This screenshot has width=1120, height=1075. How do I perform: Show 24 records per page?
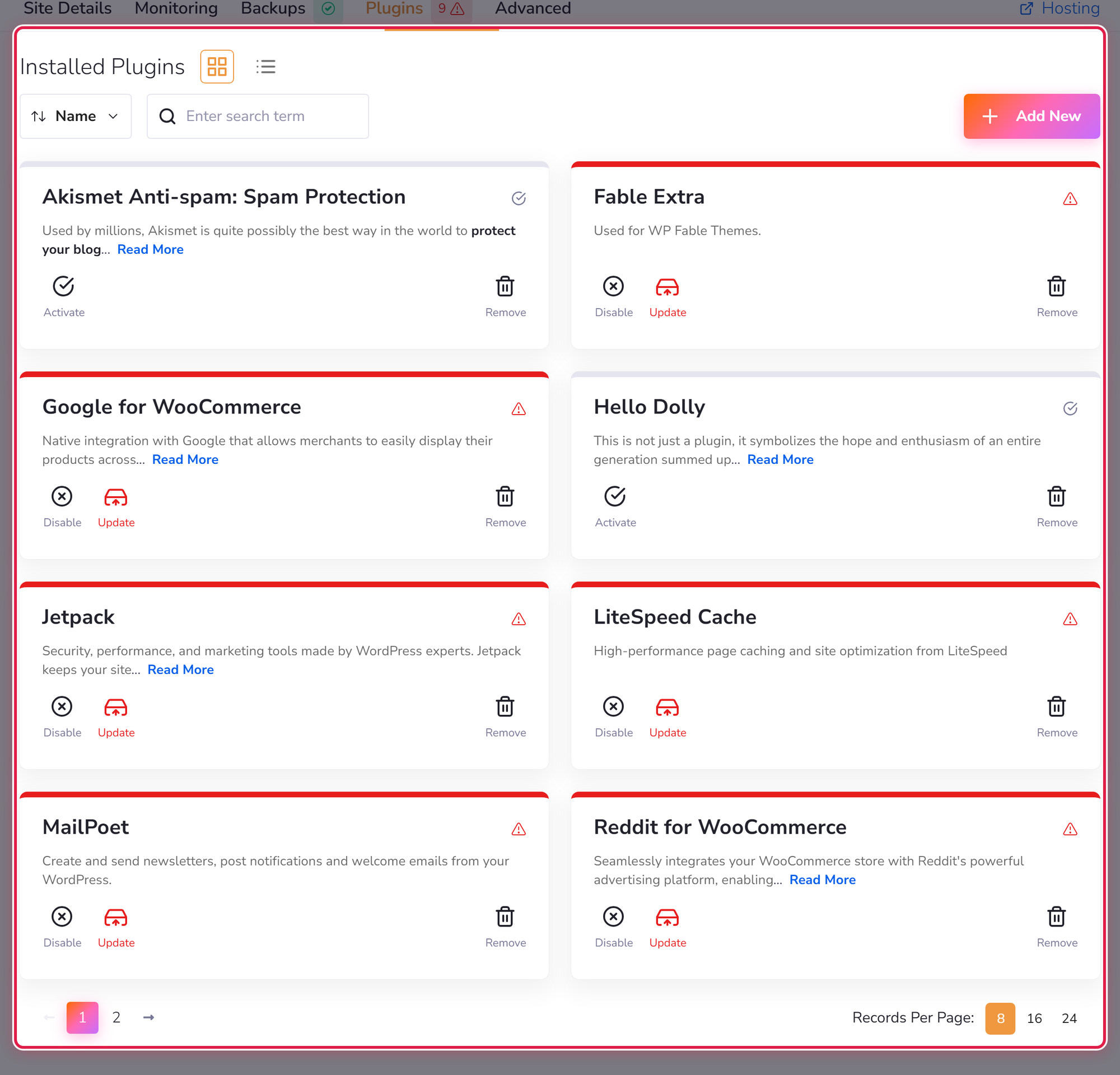coord(1069,1018)
